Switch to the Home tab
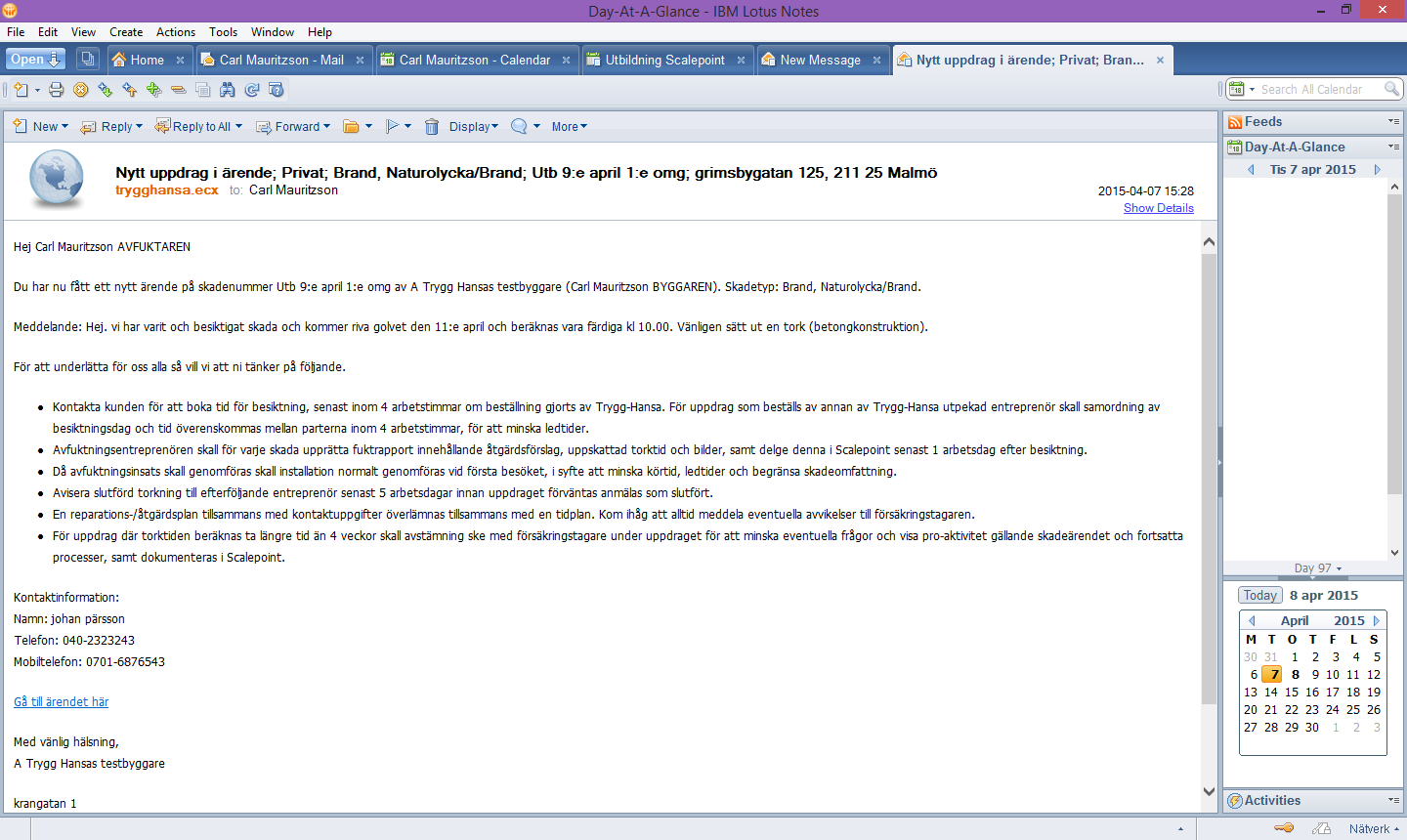The width and height of the screenshot is (1407, 840). click(148, 60)
